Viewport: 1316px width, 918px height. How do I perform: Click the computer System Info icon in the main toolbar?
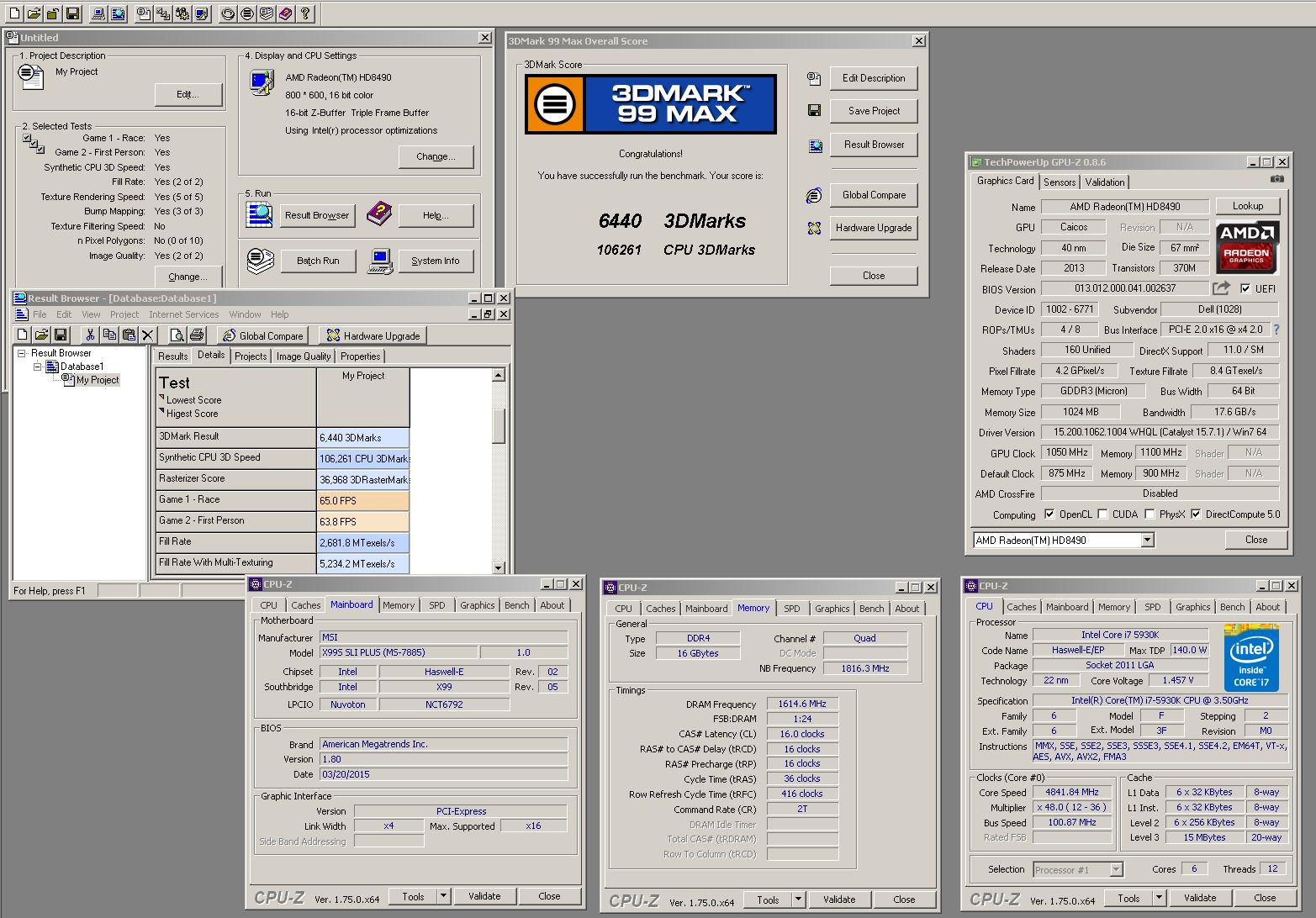[x=98, y=13]
